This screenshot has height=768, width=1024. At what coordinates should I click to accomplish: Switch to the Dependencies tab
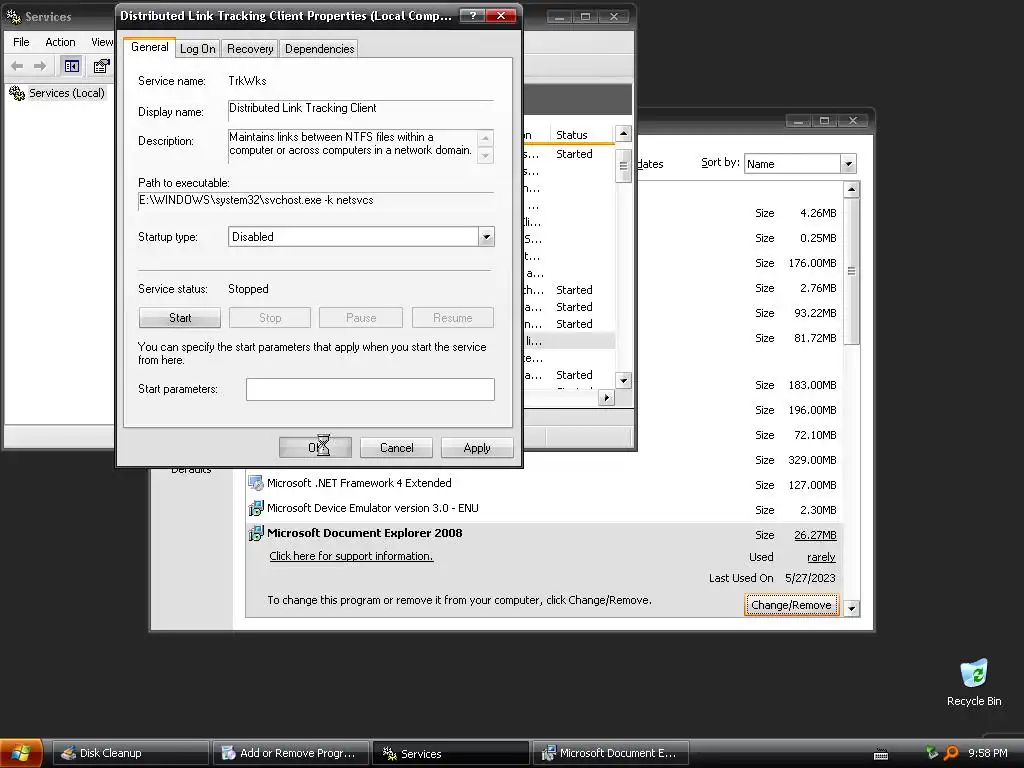click(x=319, y=49)
